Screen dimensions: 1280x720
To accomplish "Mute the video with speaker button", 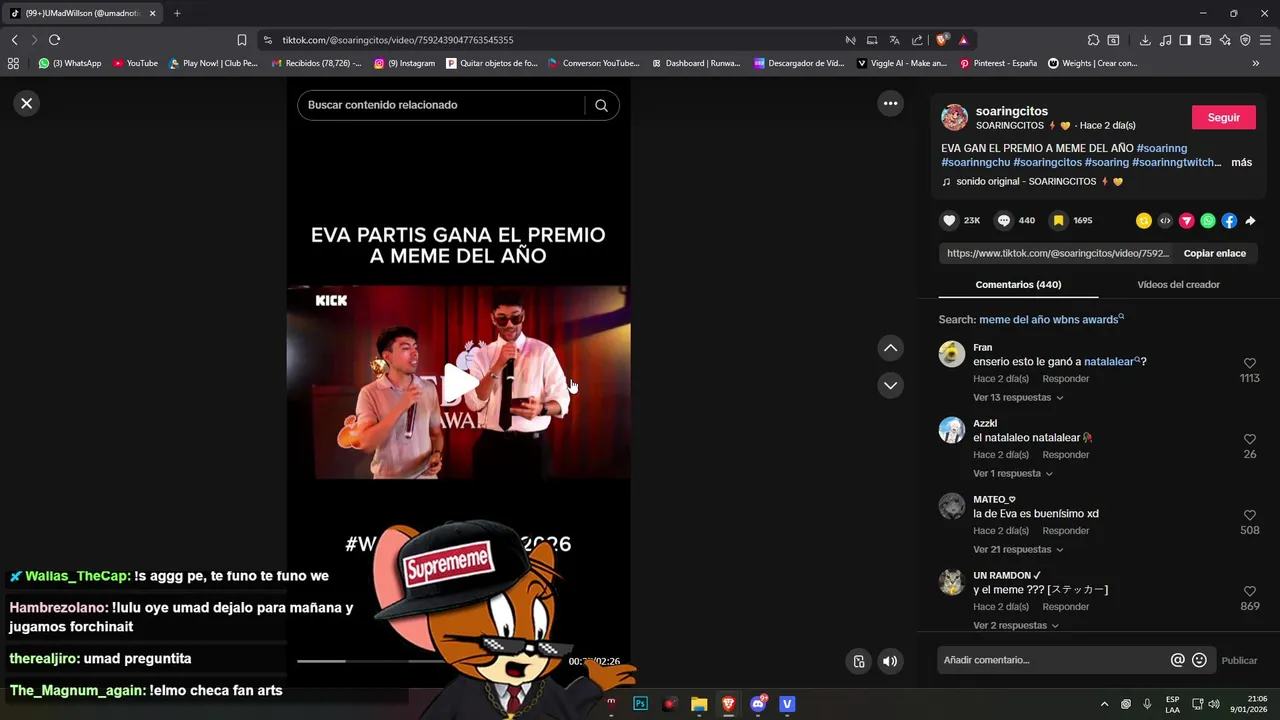I will (890, 661).
